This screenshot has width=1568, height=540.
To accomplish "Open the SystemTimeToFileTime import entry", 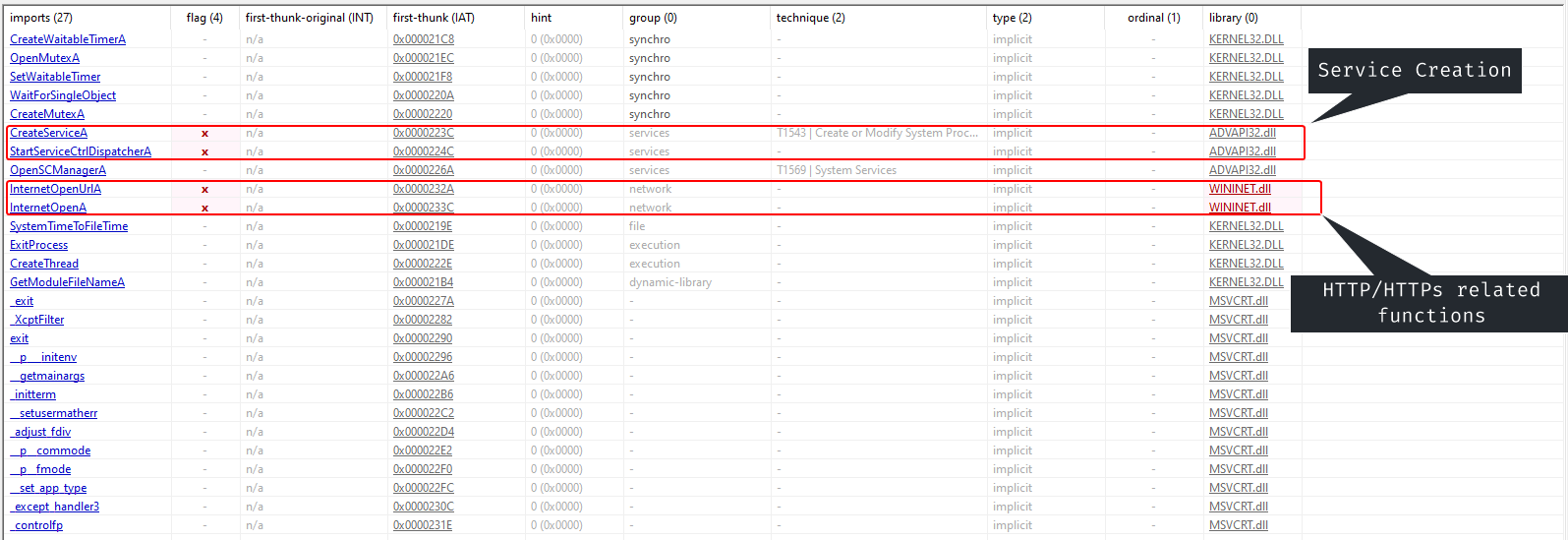I will pyautogui.click(x=69, y=226).
